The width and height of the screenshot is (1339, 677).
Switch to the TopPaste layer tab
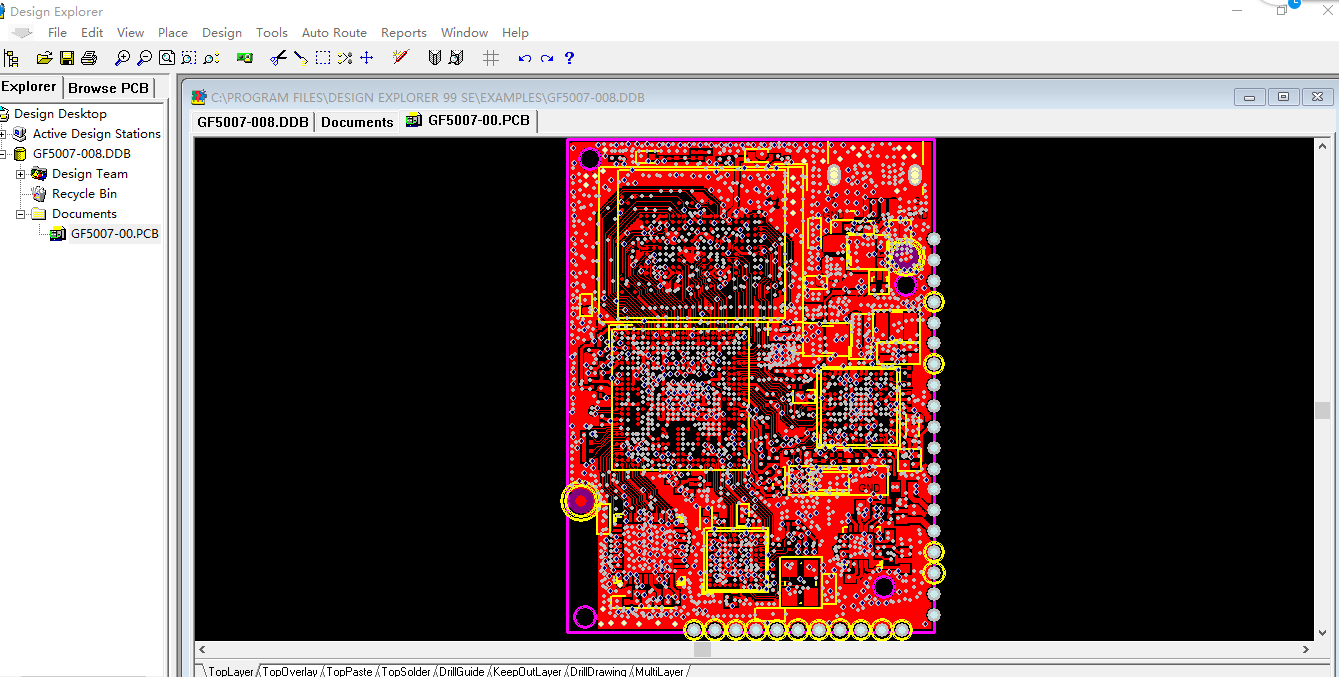click(x=349, y=671)
